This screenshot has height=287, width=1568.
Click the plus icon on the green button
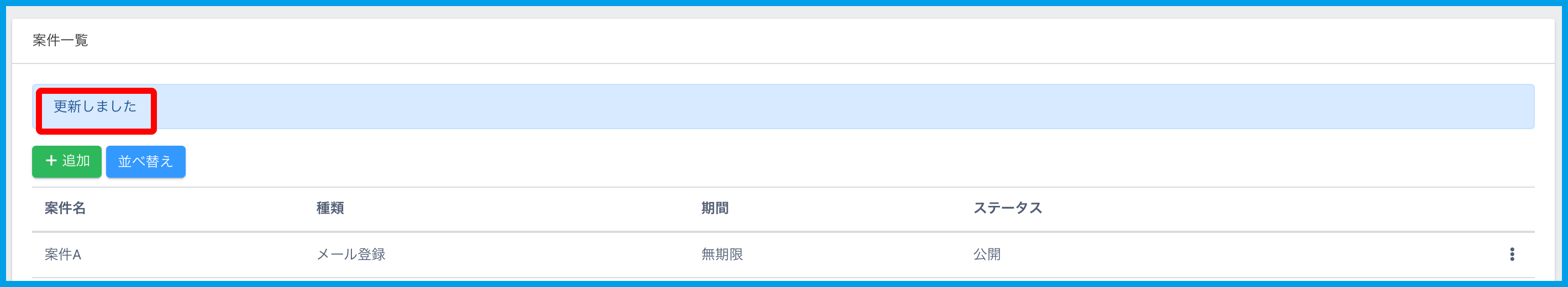click(51, 161)
